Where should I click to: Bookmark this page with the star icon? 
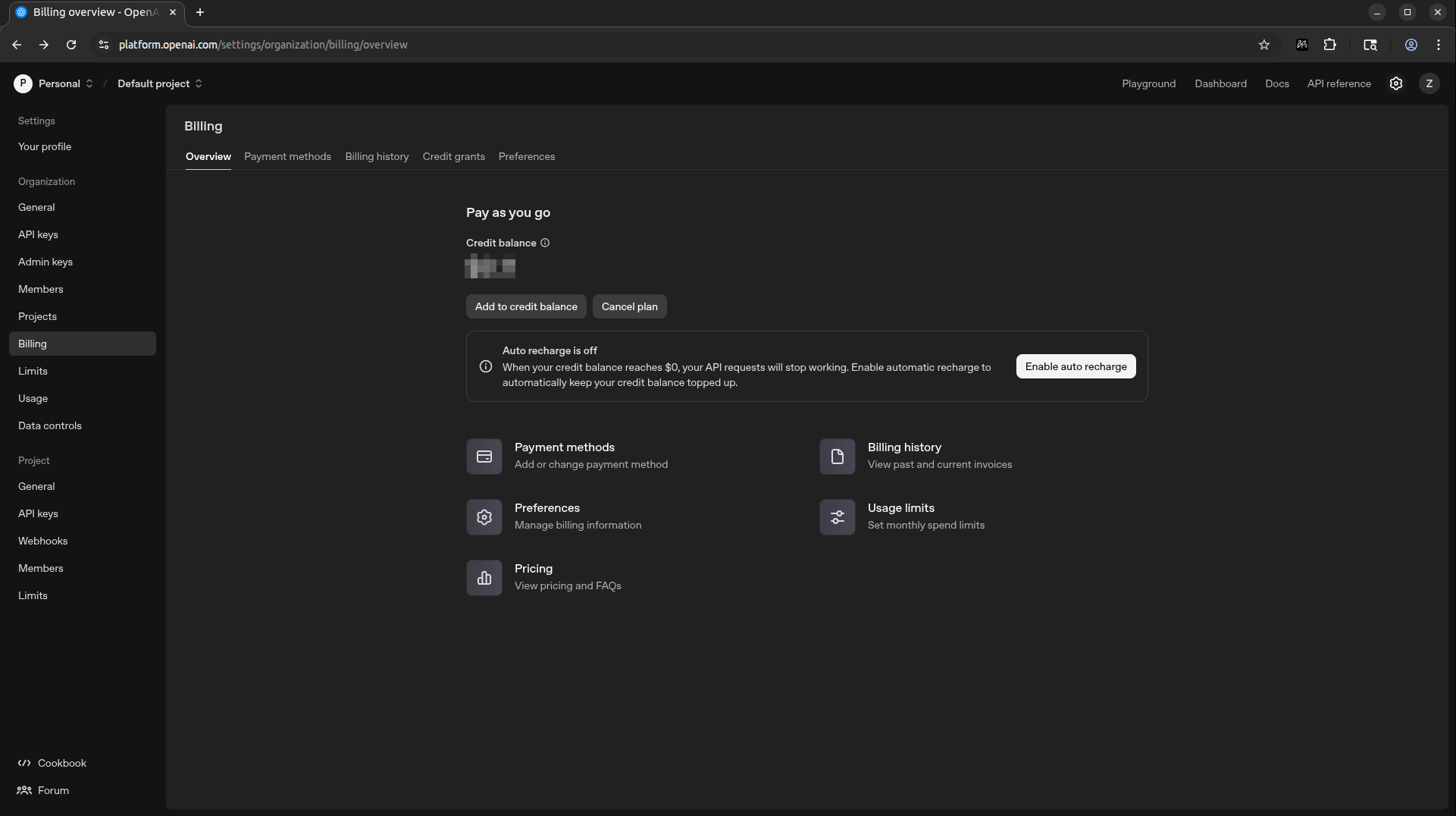[1264, 45]
